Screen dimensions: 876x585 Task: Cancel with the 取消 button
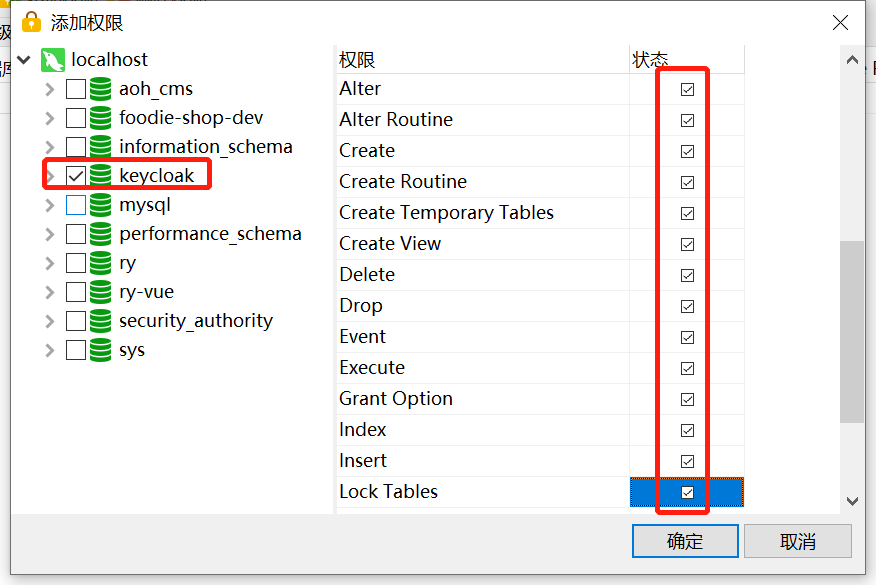pos(798,541)
